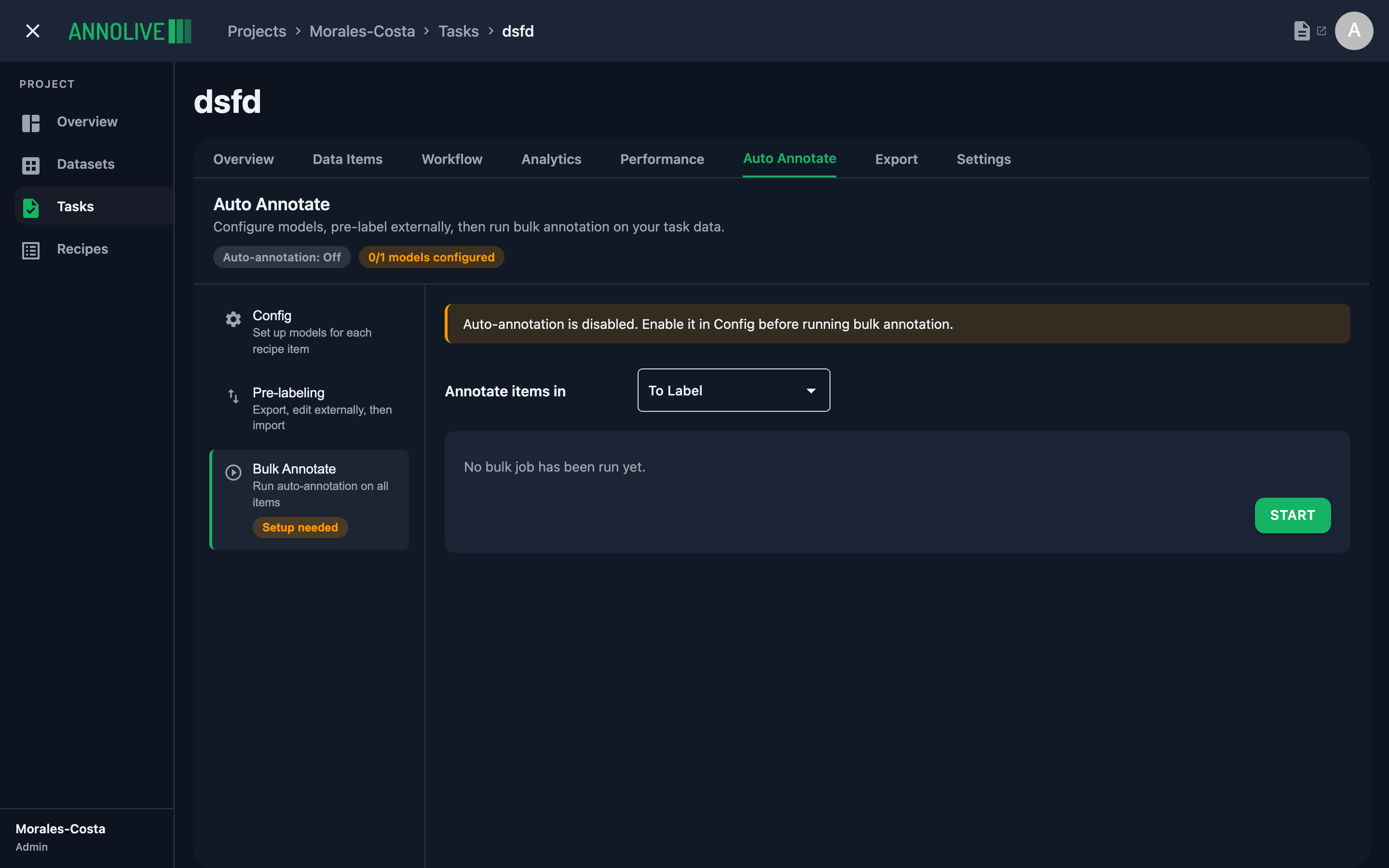Open the documentation file icon

[1302, 31]
